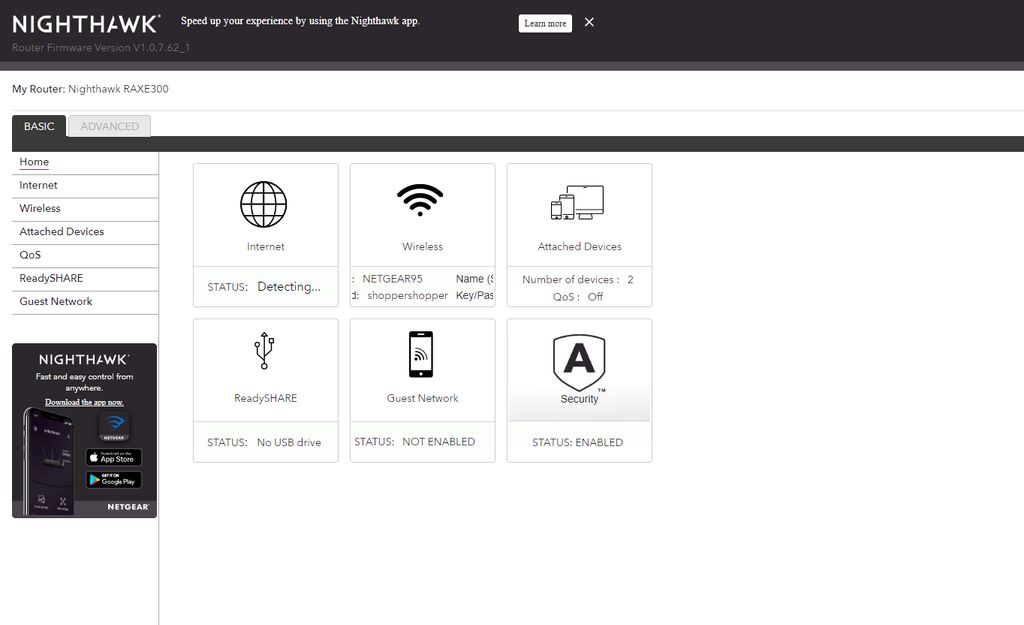
Task: Click the Google Play badge
Action: point(114,480)
